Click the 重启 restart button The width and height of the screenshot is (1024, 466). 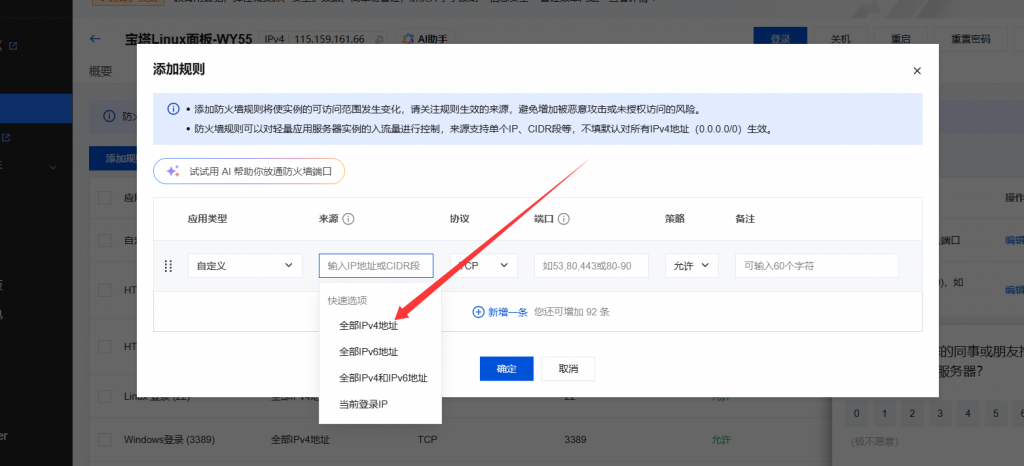pos(901,39)
